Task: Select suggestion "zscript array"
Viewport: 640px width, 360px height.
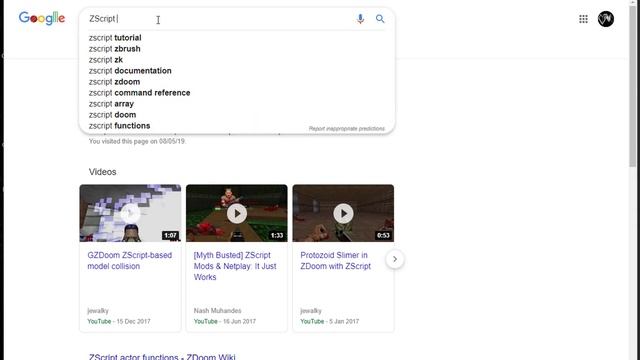Action: point(111,104)
